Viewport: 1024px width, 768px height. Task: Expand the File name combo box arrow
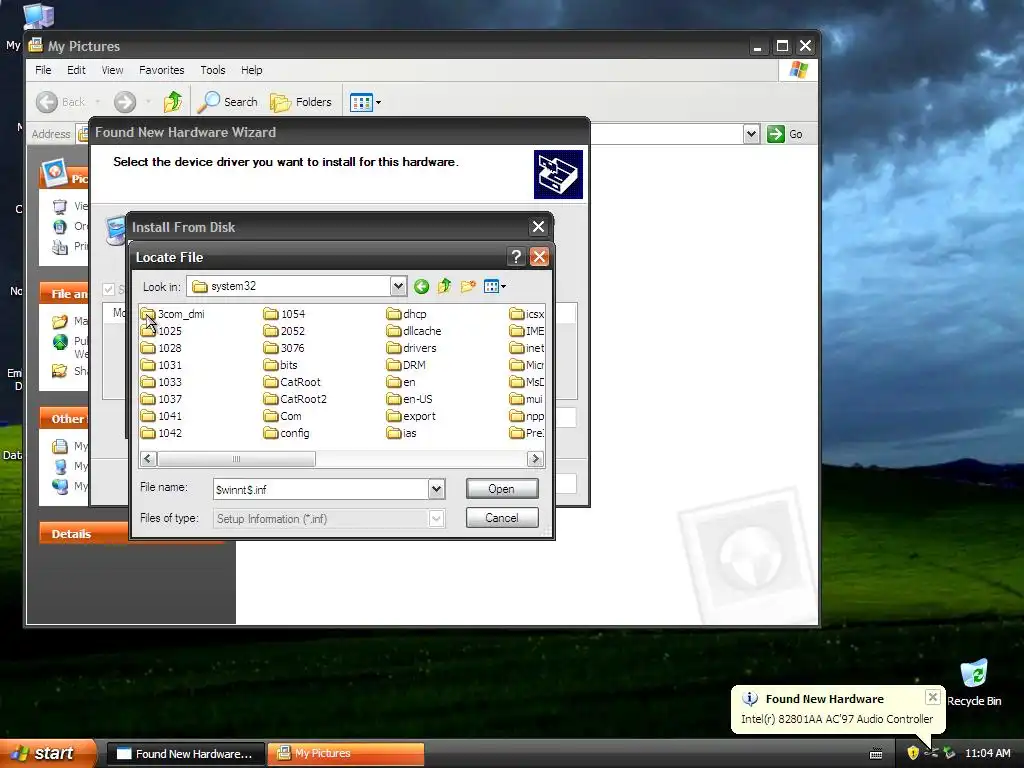(436, 488)
